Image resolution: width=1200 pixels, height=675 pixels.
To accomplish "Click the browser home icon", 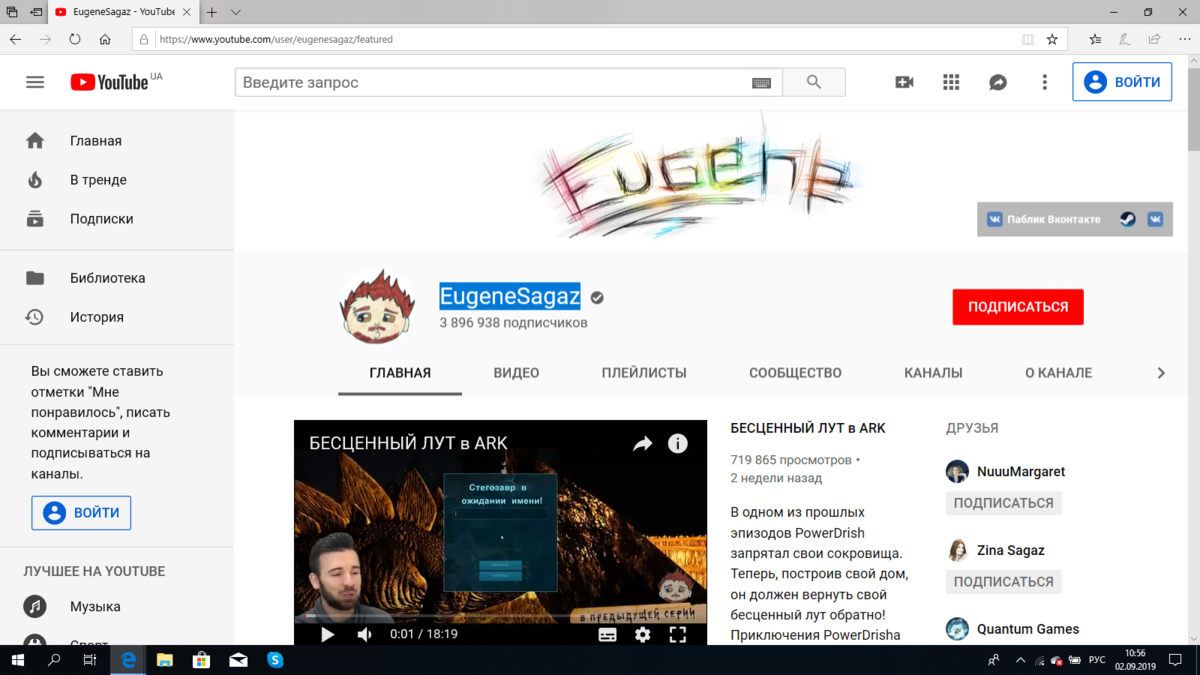I will click(x=105, y=40).
